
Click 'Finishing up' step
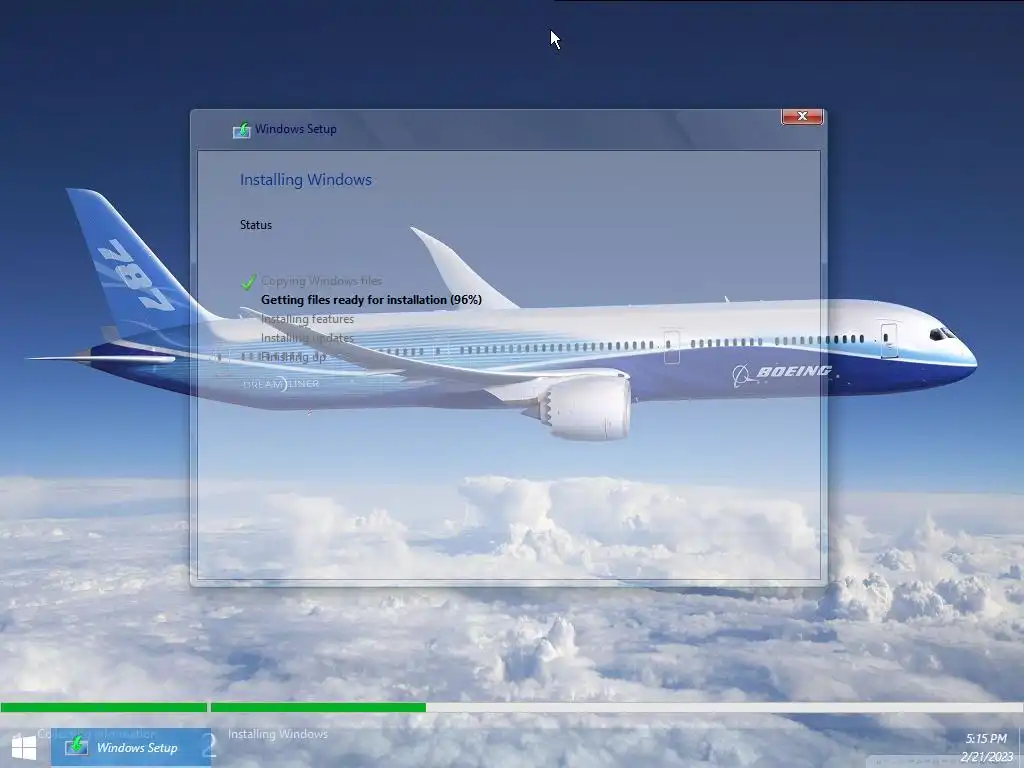(293, 357)
